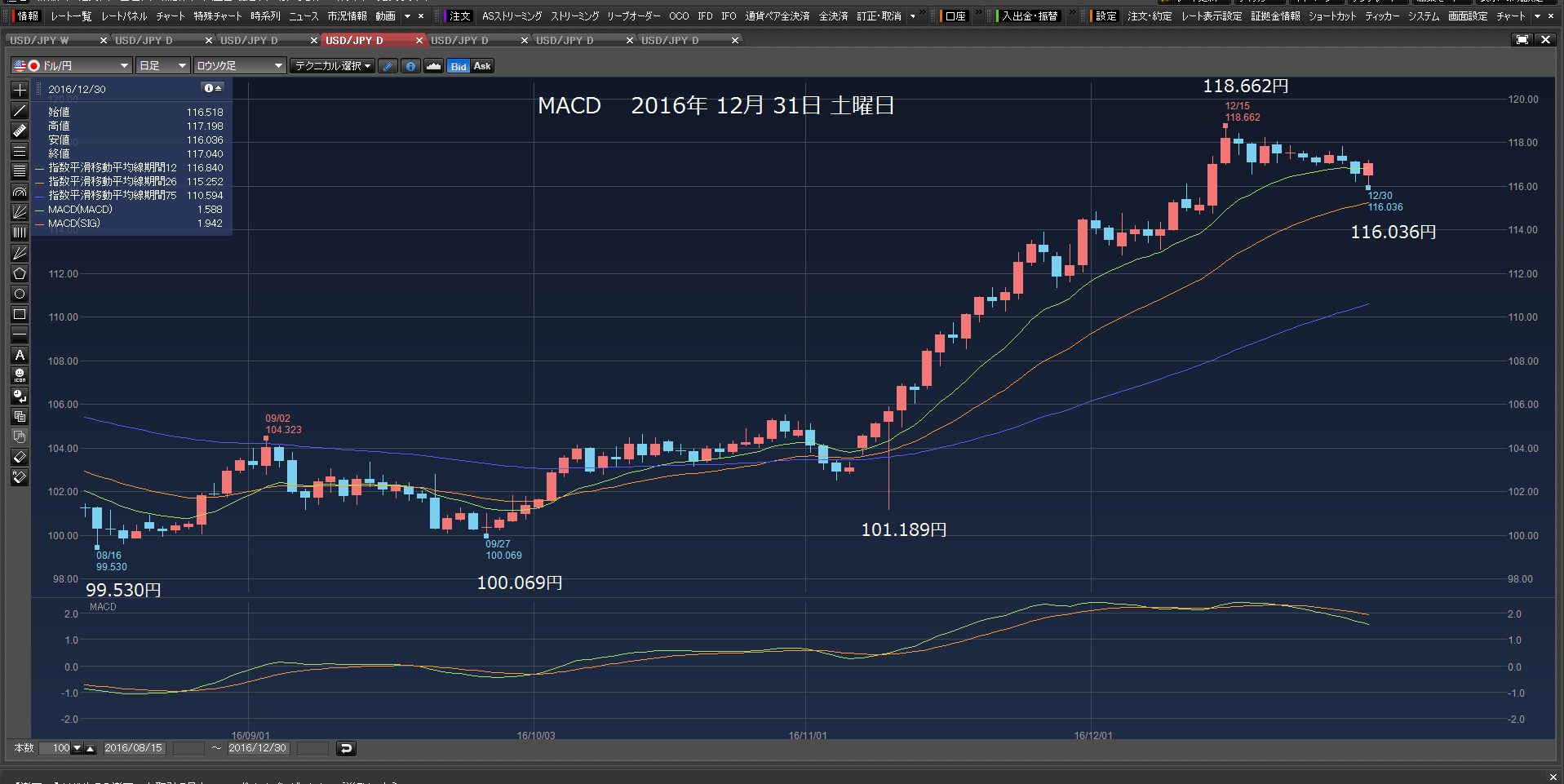Click the 指数平滑移動平均線期間75 legend row
The width and height of the screenshot is (1564, 784).
tap(131, 196)
